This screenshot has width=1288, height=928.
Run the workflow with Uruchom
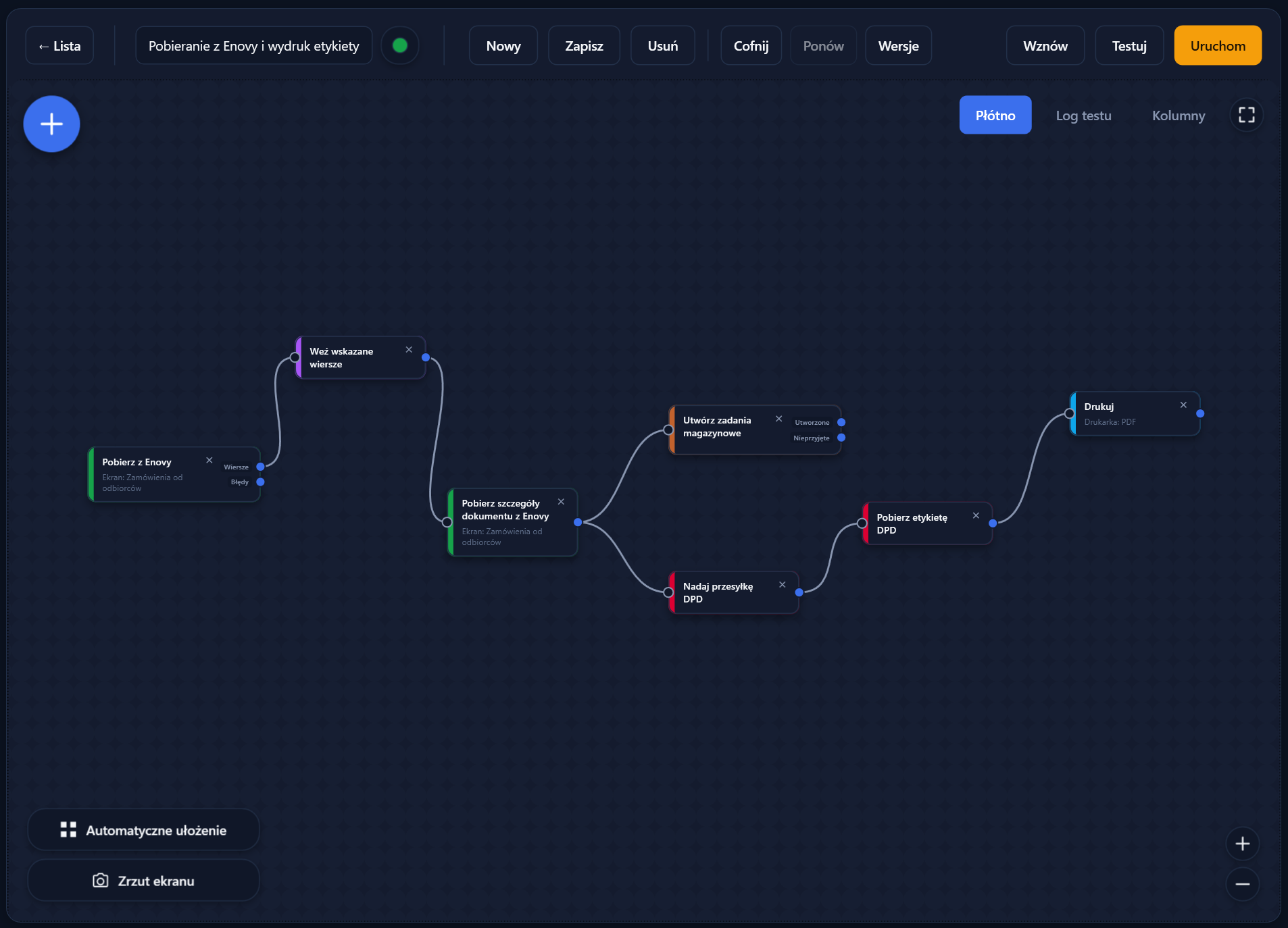pos(1218,46)
